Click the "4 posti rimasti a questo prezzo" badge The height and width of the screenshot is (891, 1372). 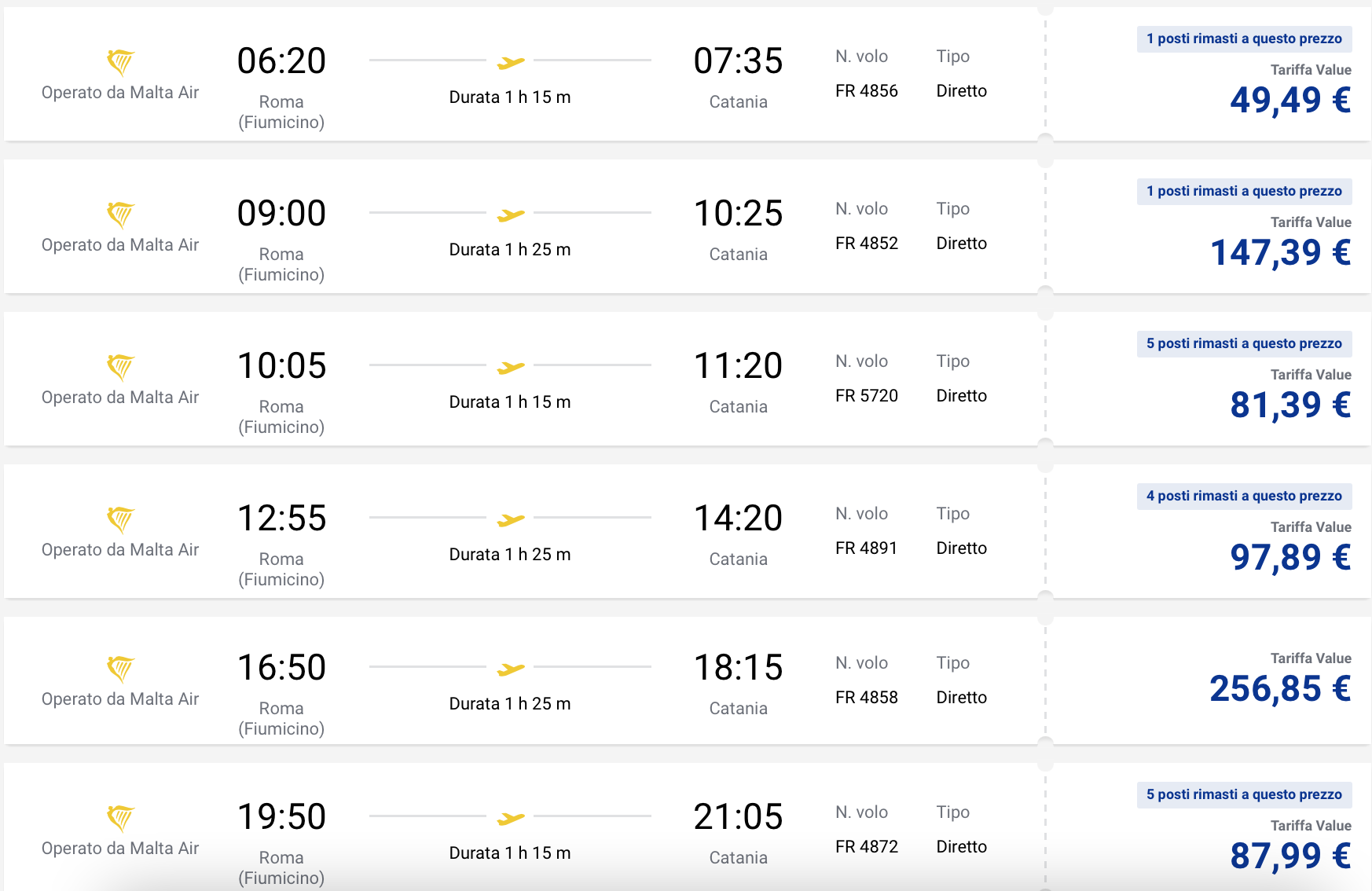pos(1244,496)
